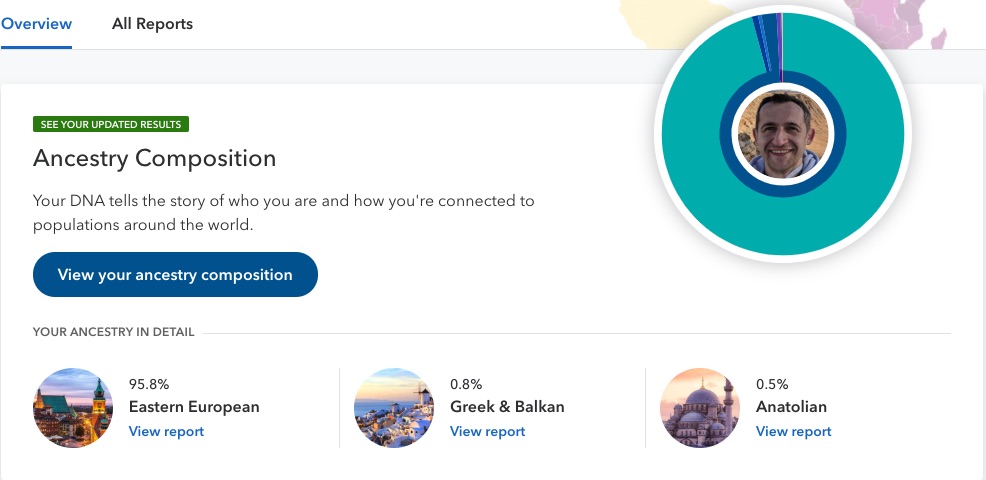Click the Eastern European ancestry label

point(194,406)
